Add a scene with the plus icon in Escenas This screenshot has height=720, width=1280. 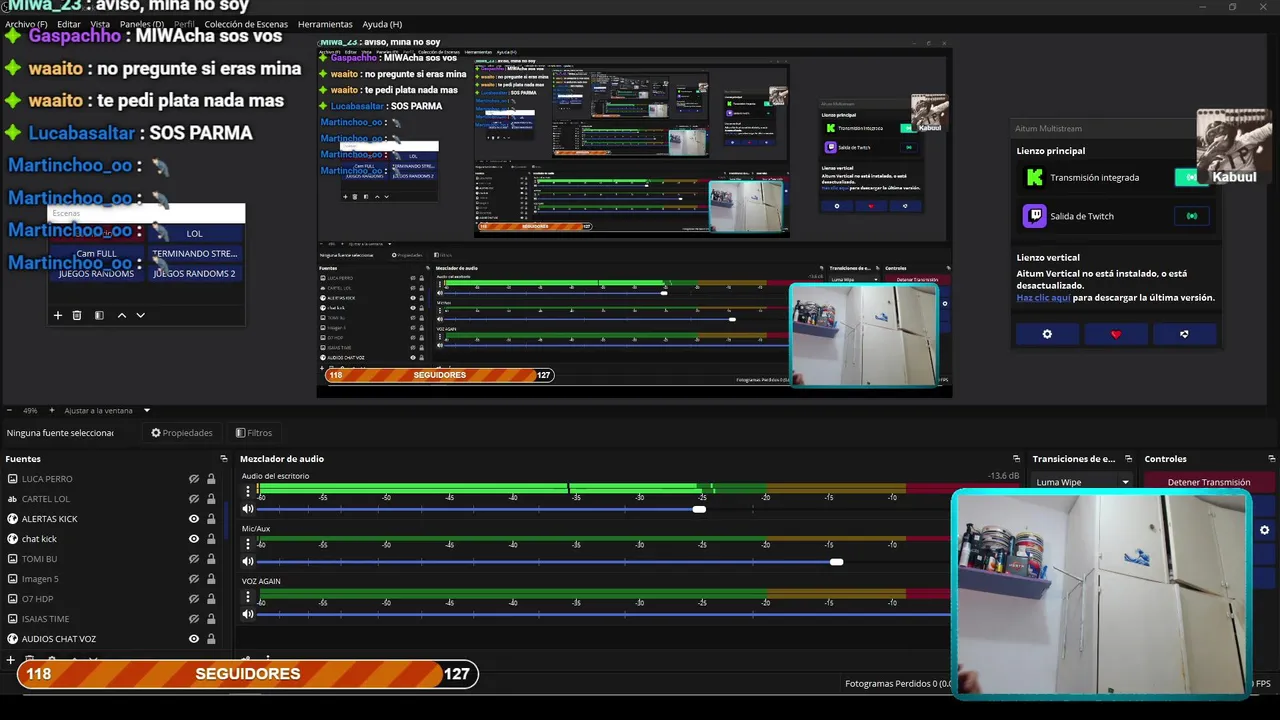point(58,315)
